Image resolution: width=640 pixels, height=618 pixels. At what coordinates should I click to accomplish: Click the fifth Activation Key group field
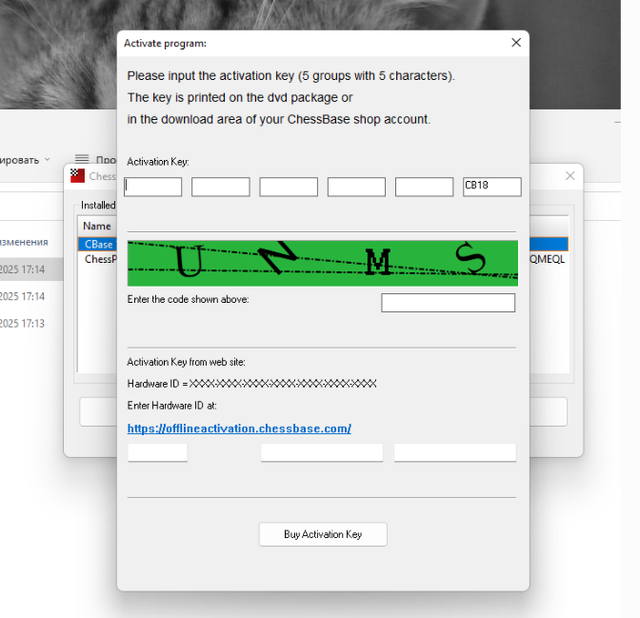[x=424, y=187]
